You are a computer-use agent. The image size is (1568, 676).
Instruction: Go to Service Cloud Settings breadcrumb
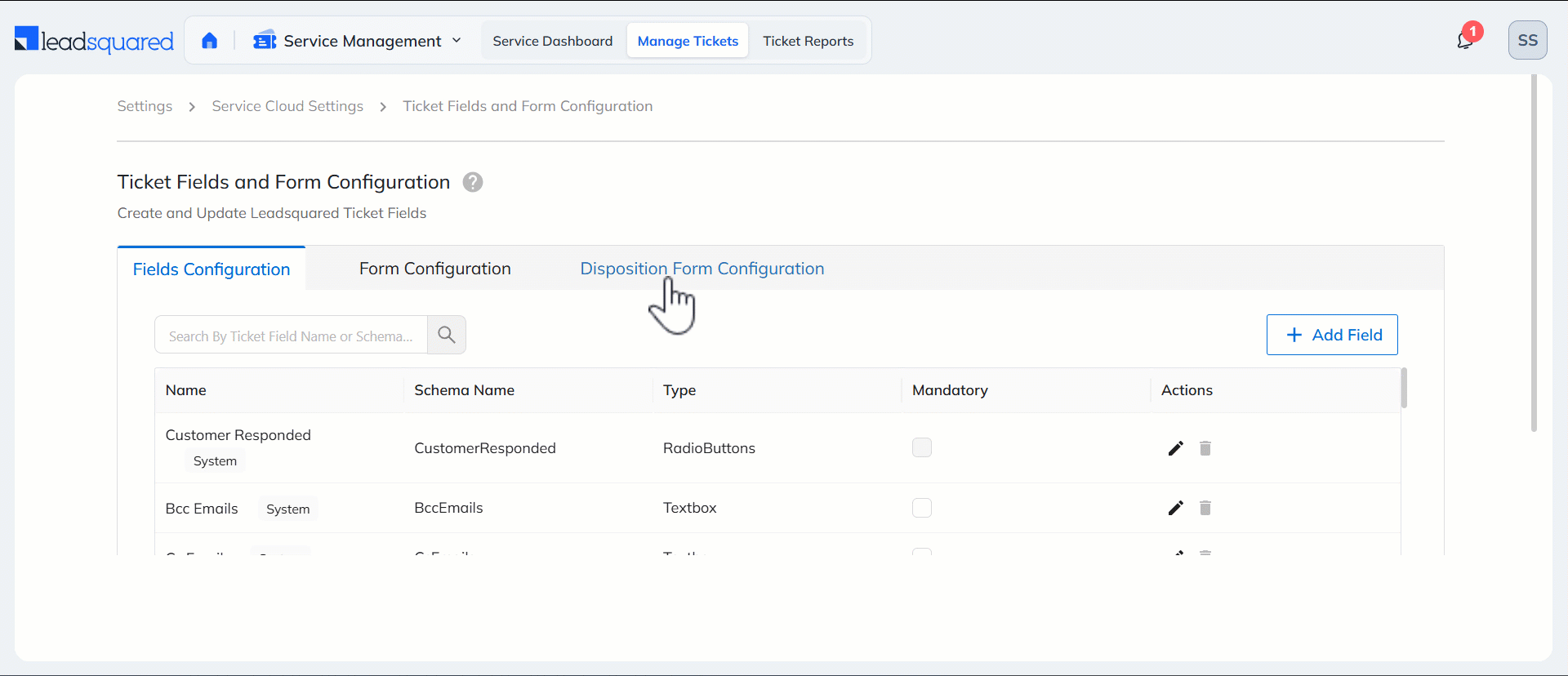click(x=287, y=106)
